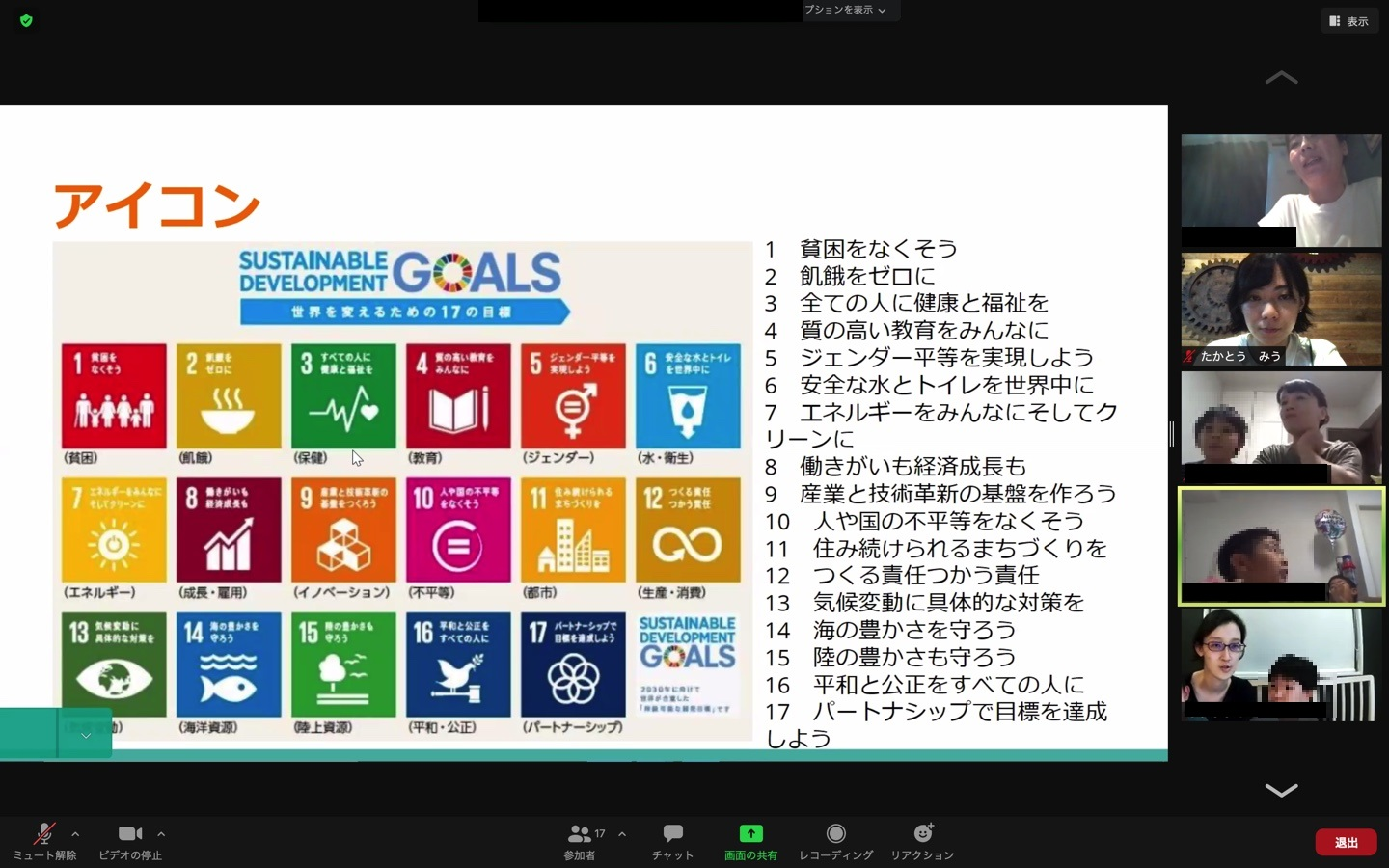
Task: Open the オプションを表示 dropdown at top
Action: tap(845, 10)
